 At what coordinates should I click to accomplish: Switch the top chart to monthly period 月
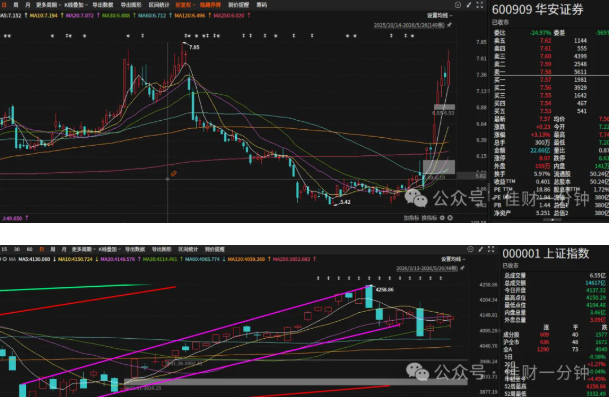(27, 5)
